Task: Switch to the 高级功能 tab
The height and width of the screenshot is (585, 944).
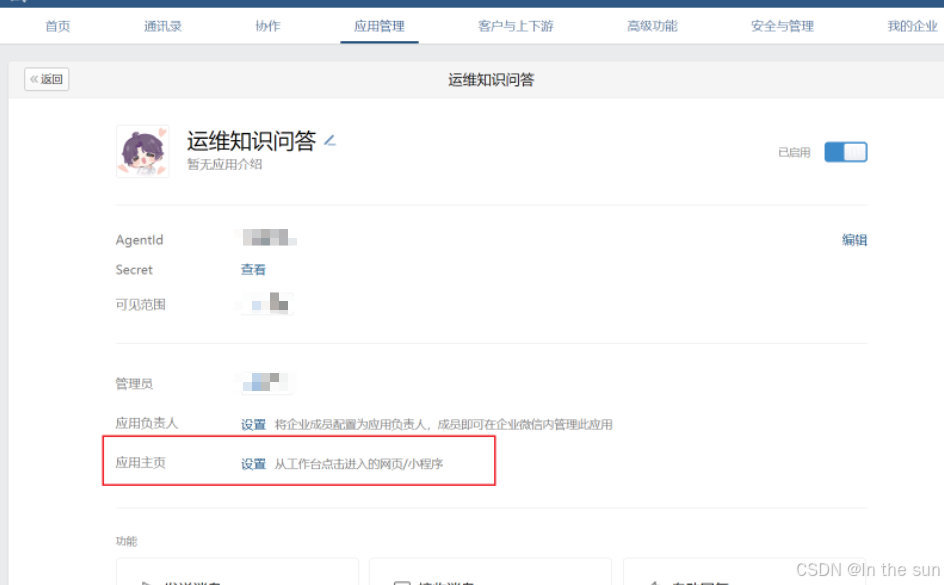Action: (x=652, y=26)
